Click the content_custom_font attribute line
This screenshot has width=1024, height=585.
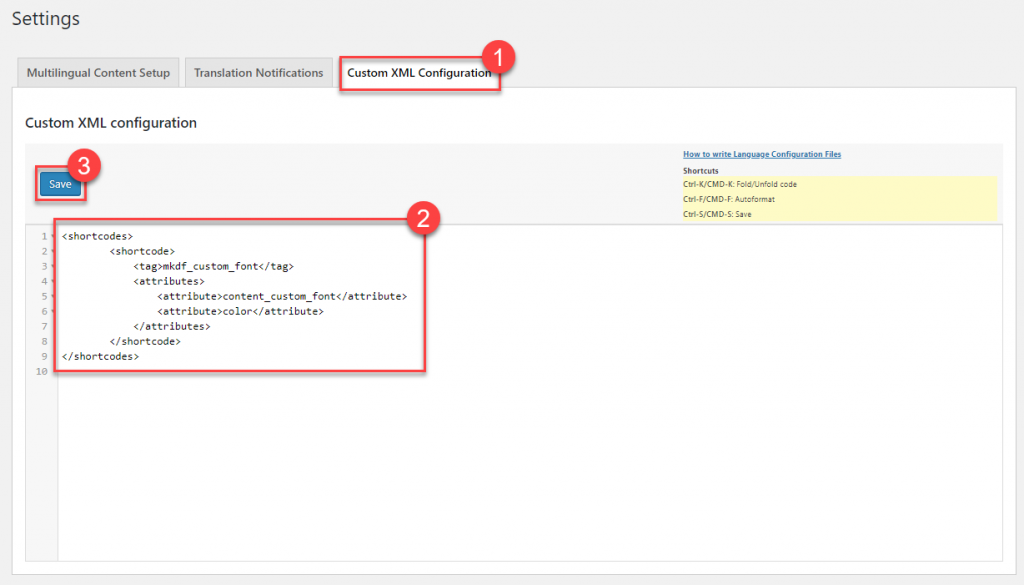click(x=282, y=296)
